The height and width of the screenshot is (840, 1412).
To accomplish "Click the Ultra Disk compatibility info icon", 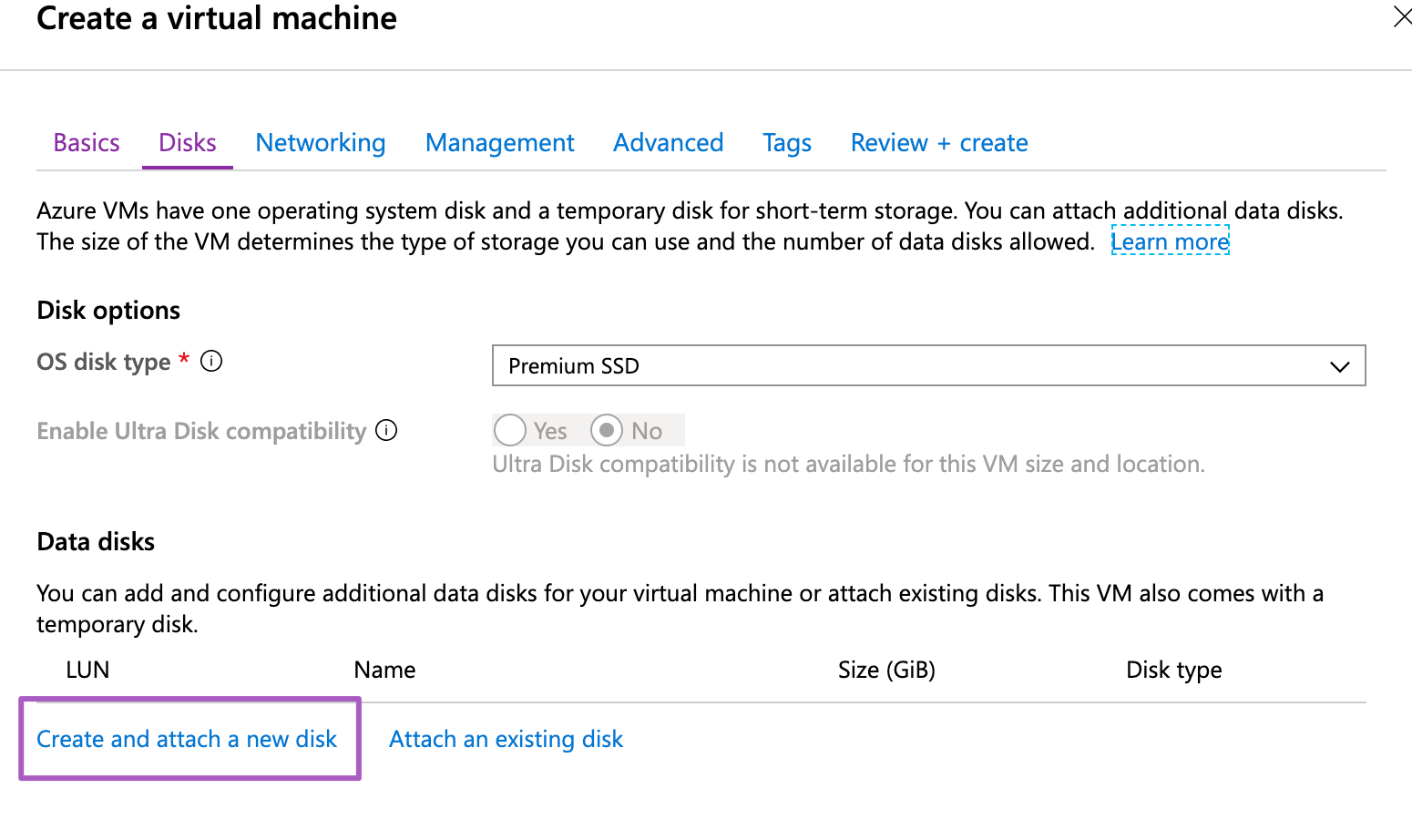I will tap(386, 430).
